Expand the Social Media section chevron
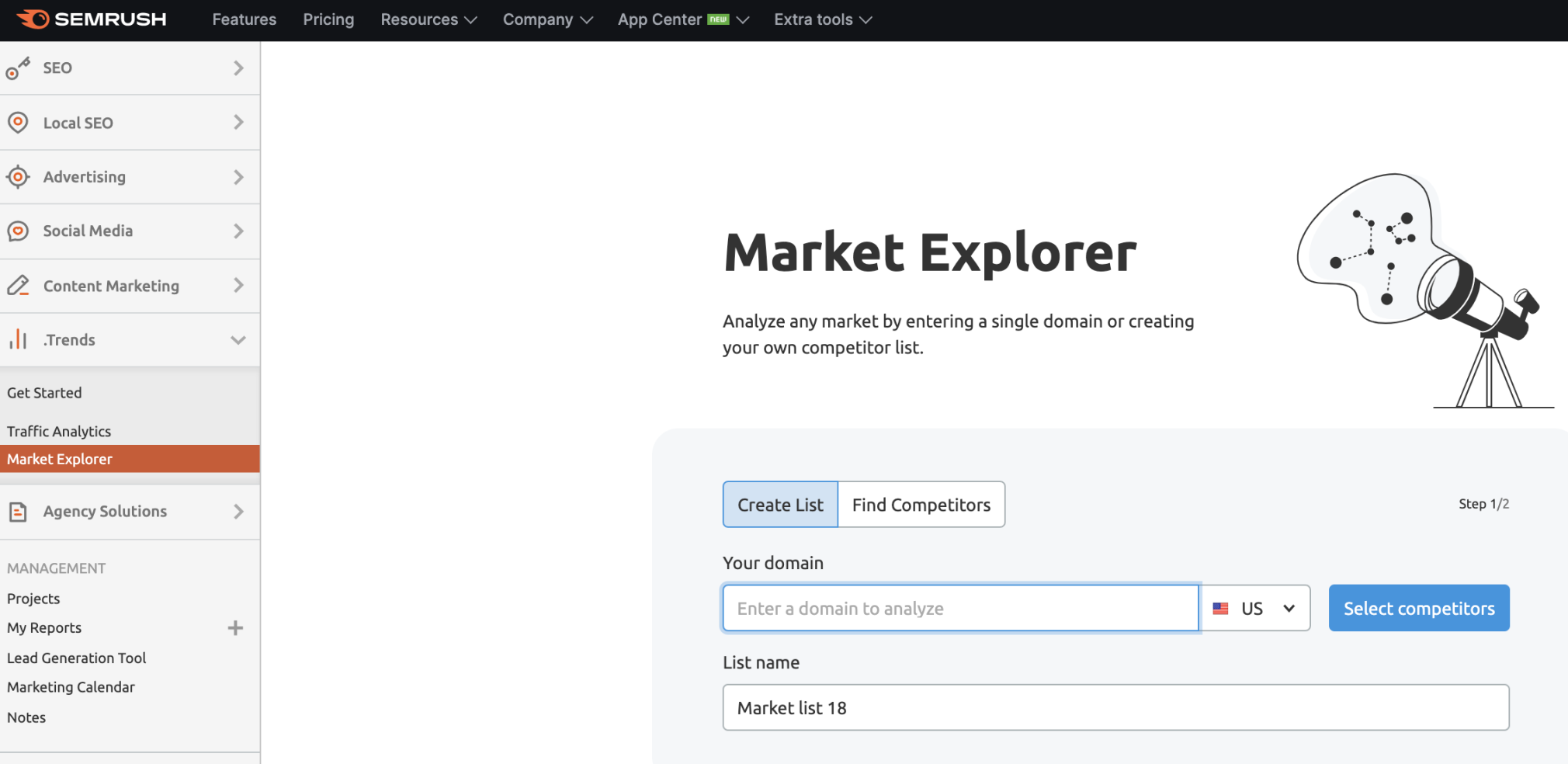 point(238,231)
